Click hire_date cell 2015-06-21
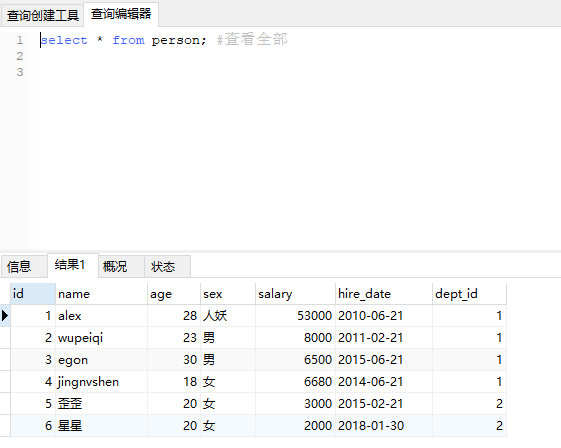Screen dimensions: 561x448 pos(384,360)
